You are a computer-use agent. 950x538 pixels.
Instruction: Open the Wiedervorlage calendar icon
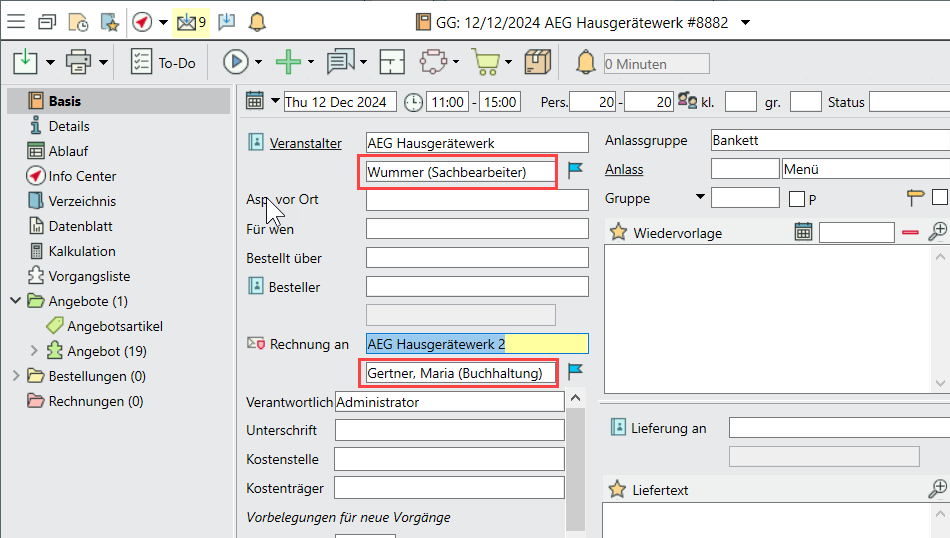tap(803, 232)
